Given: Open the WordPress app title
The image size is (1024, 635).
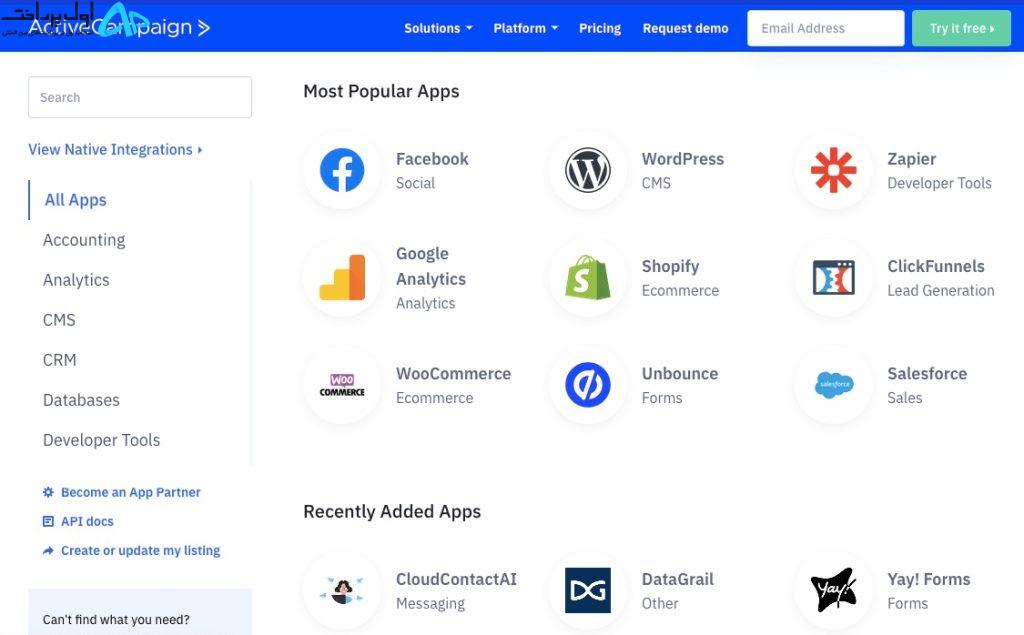Looking at the screenshot, I should (x=682, y=159).
